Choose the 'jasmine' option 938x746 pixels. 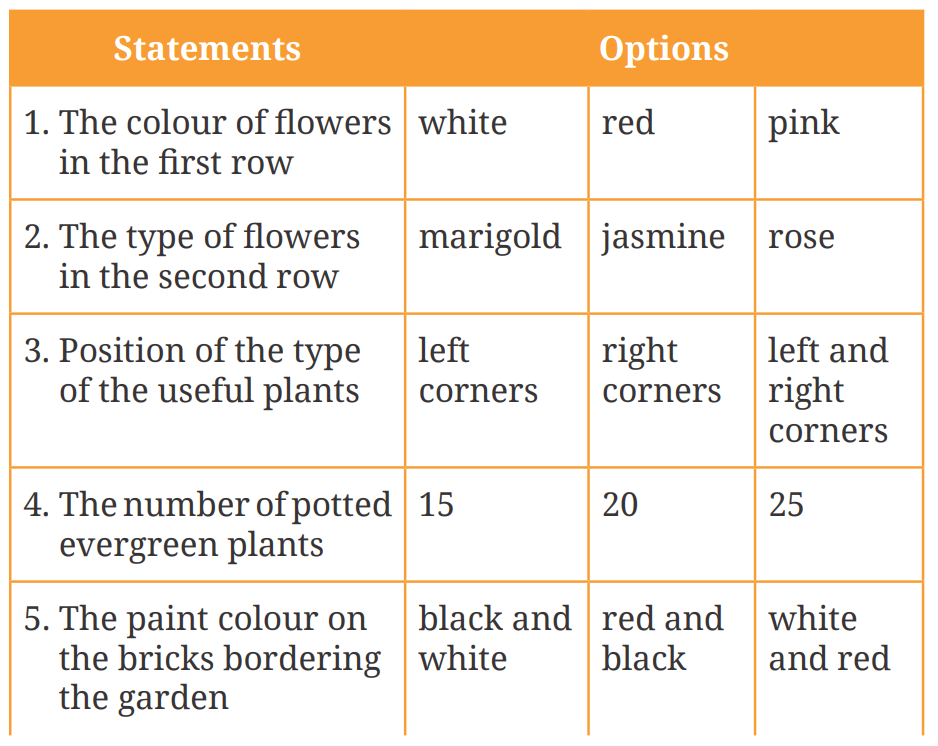tap(663, 237)
